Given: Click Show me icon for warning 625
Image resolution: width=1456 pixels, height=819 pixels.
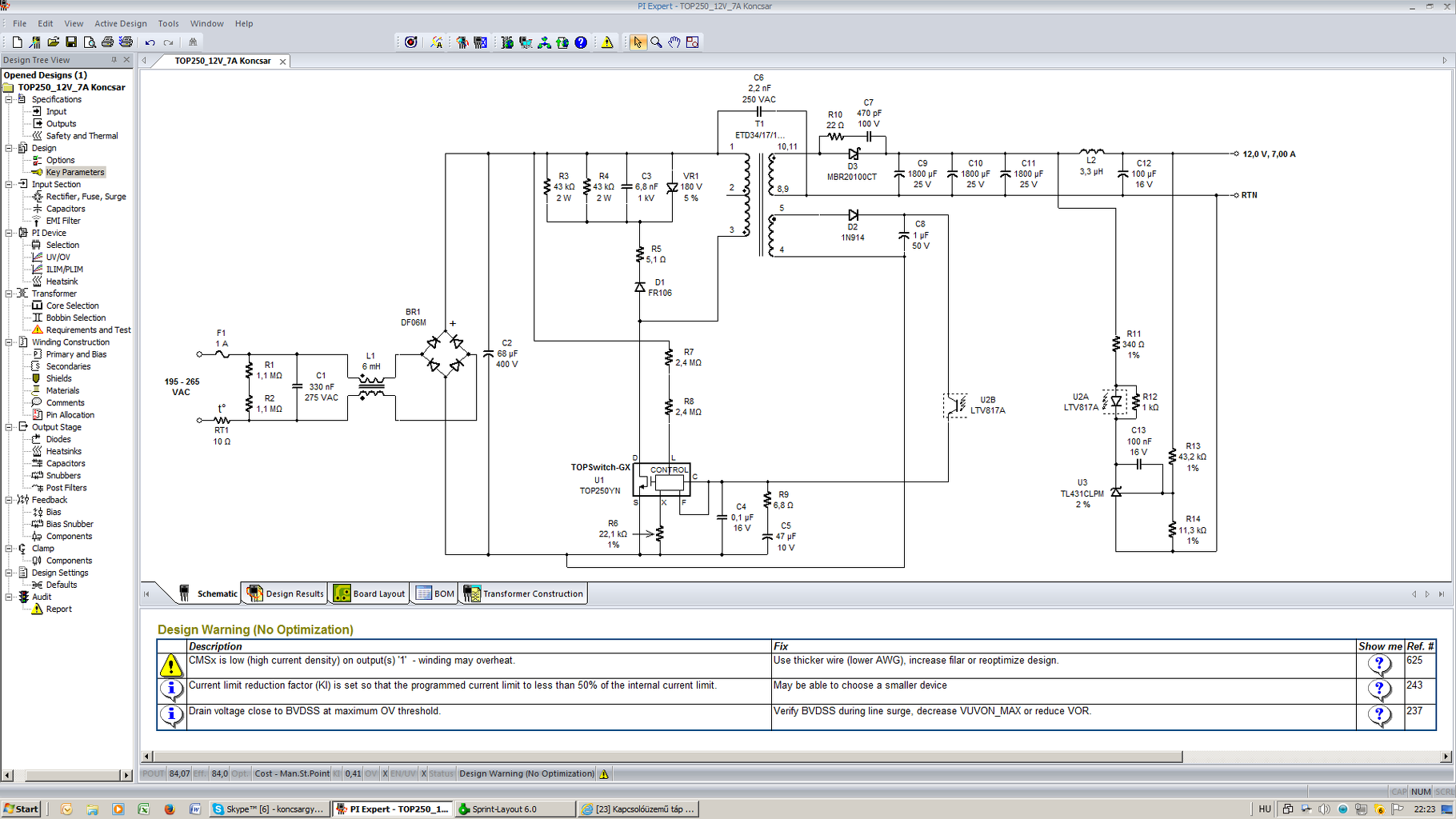Looking at the screenshot, I should click(x=1379, y=664).
